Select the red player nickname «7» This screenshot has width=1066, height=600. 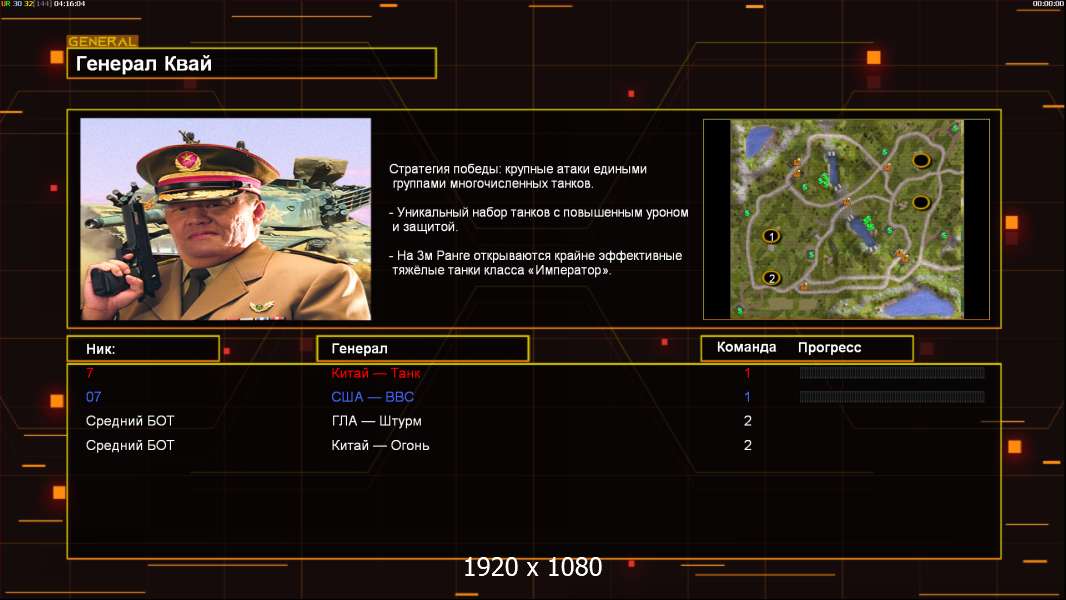[x=90, y=372]
